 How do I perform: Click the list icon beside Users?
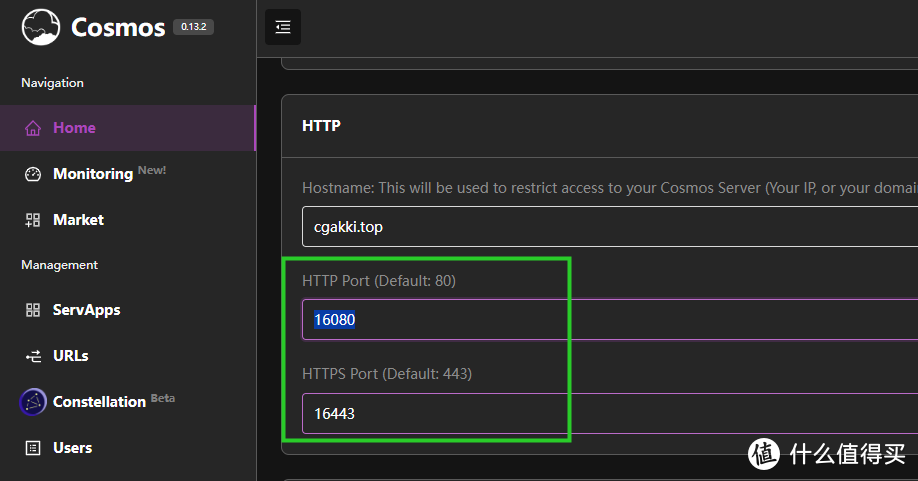pyautogui.click(x=33, y=448)
